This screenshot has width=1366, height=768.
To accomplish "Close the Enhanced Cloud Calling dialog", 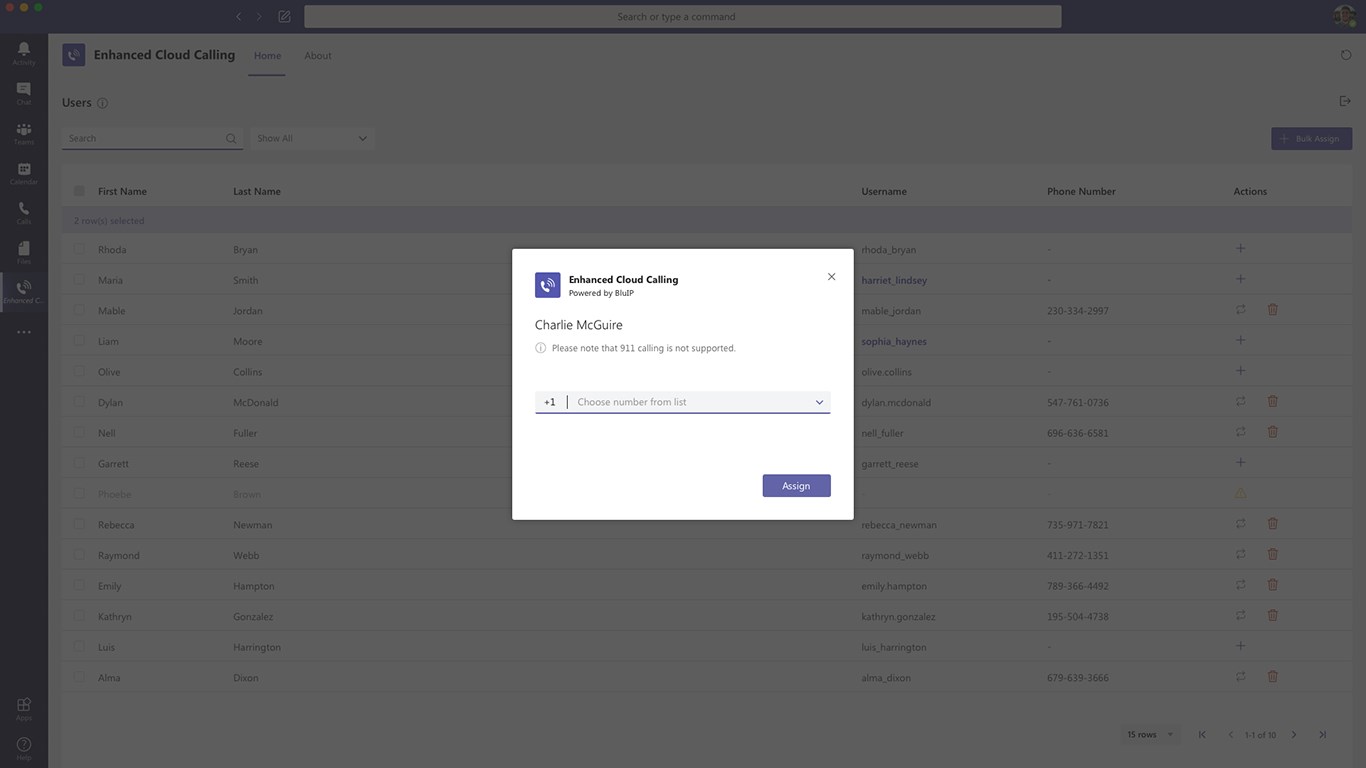I will (x=831, y=277).
